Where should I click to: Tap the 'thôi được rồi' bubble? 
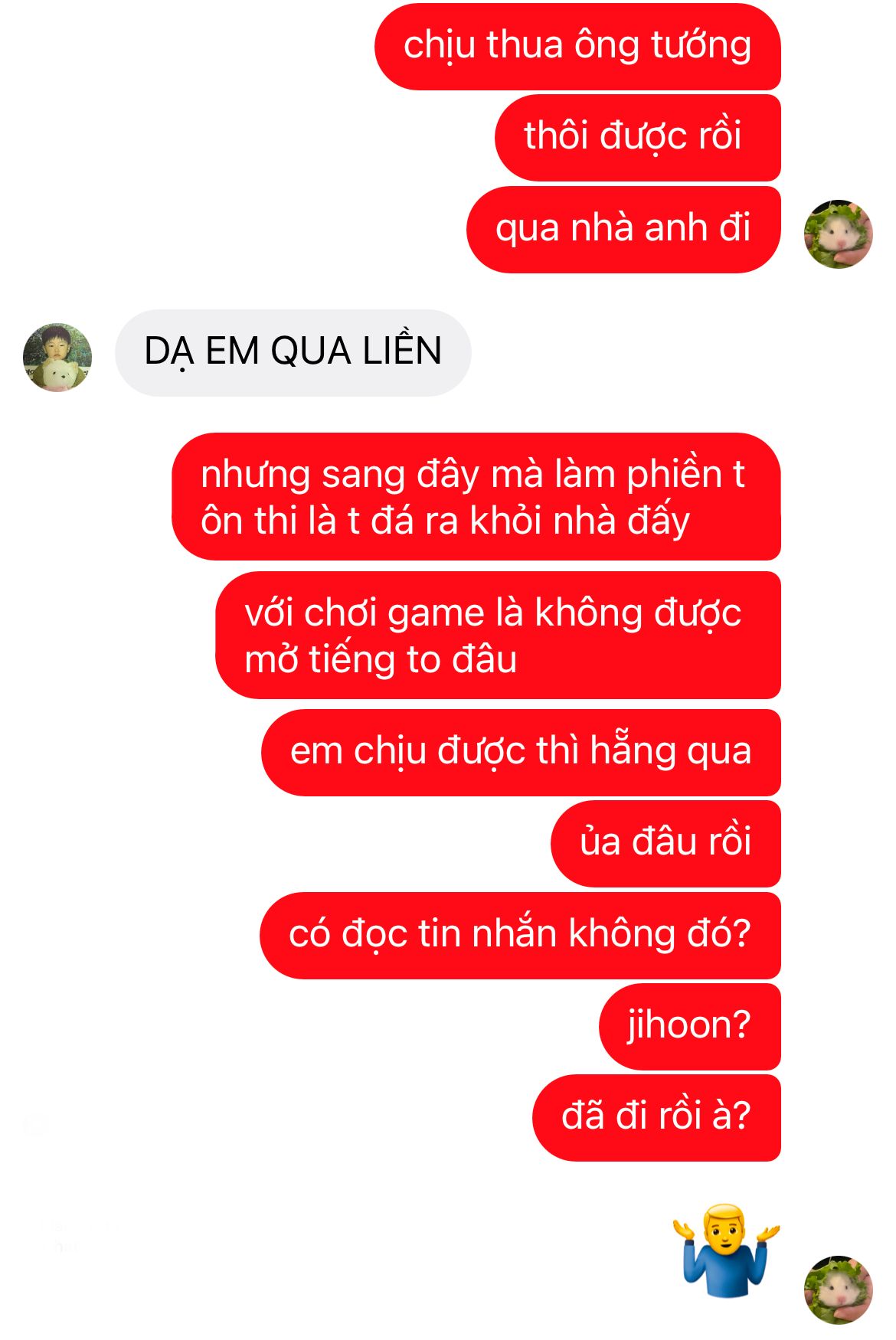[638, 138]
